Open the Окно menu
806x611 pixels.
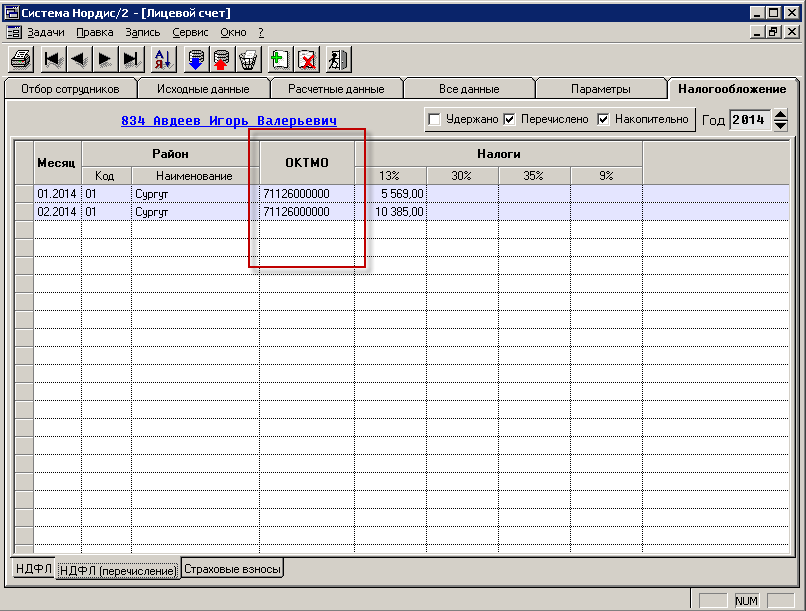[x=233, y=32]
